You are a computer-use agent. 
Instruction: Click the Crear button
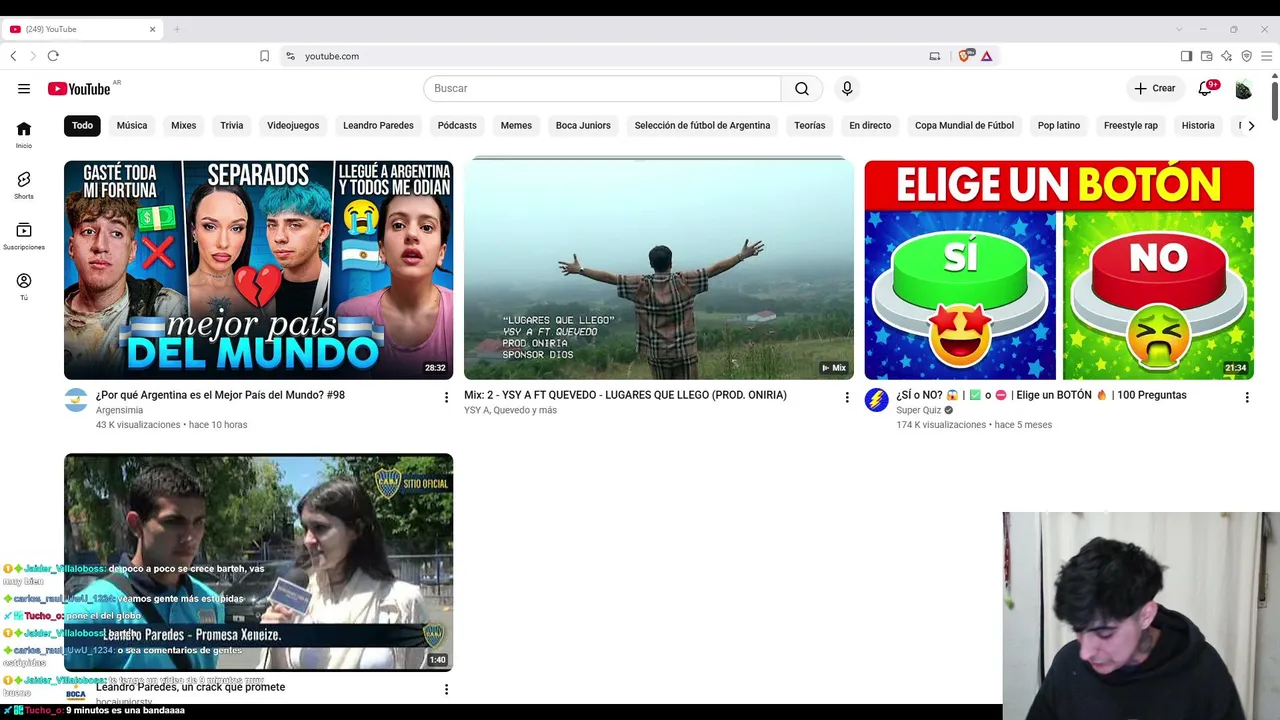[x=1154, y=89]
